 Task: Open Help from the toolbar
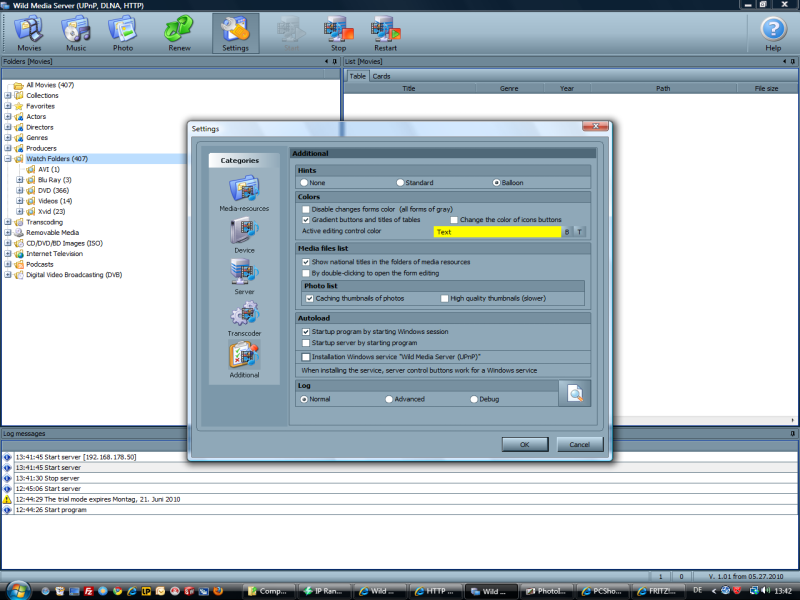tap(773, 34)
